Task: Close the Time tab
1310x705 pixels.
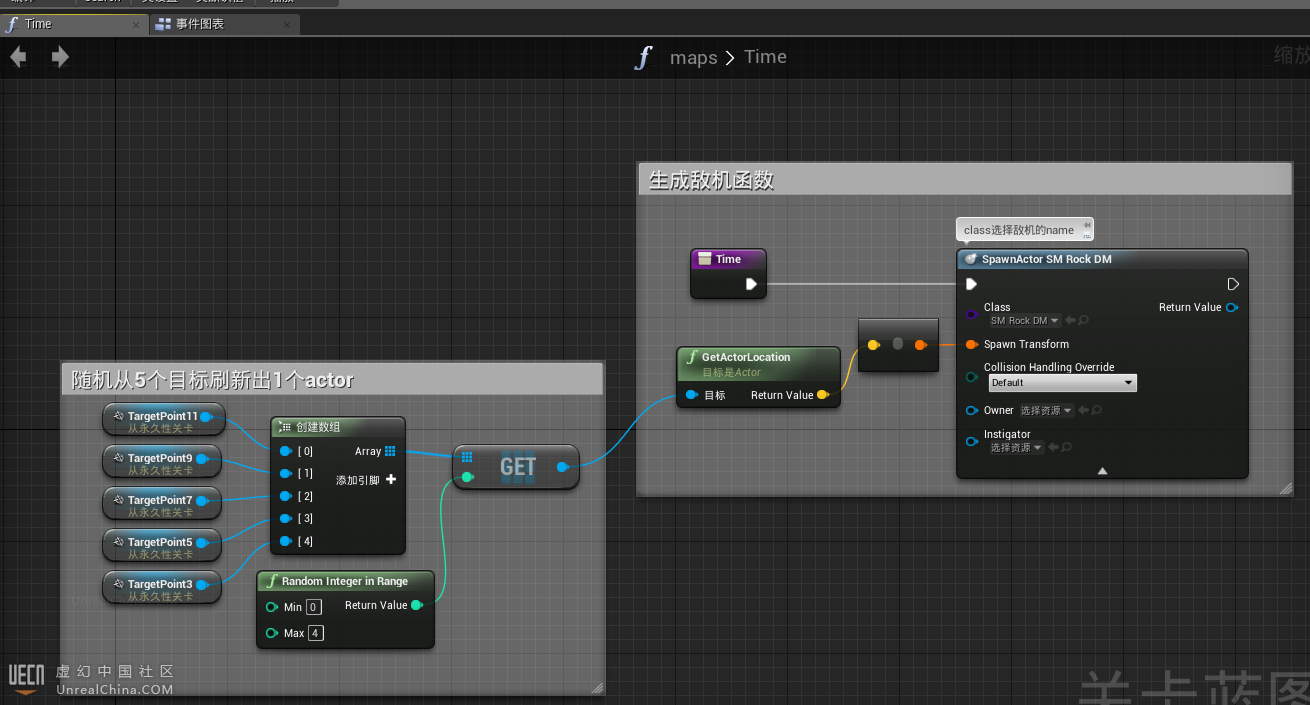Action: [137, 24]
